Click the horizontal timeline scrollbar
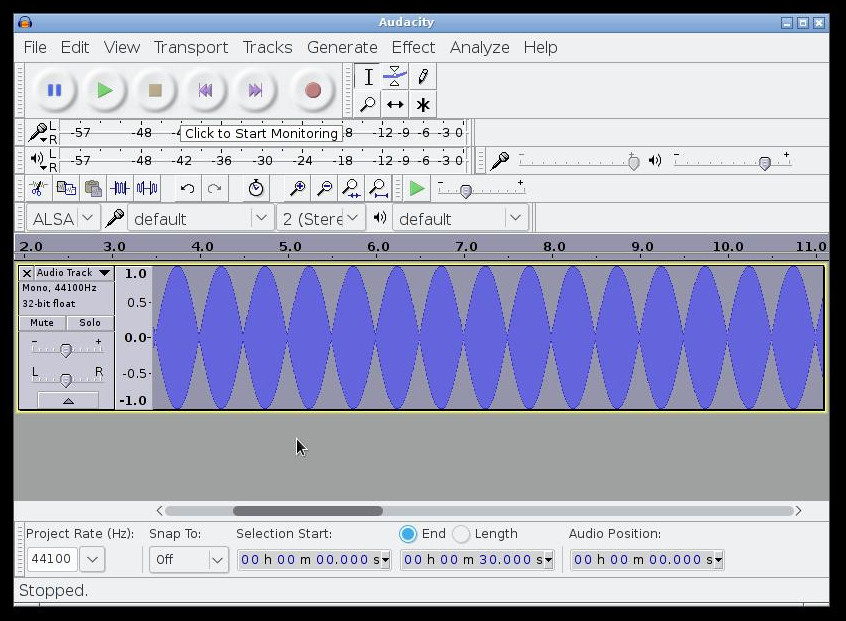 point(308,511)
